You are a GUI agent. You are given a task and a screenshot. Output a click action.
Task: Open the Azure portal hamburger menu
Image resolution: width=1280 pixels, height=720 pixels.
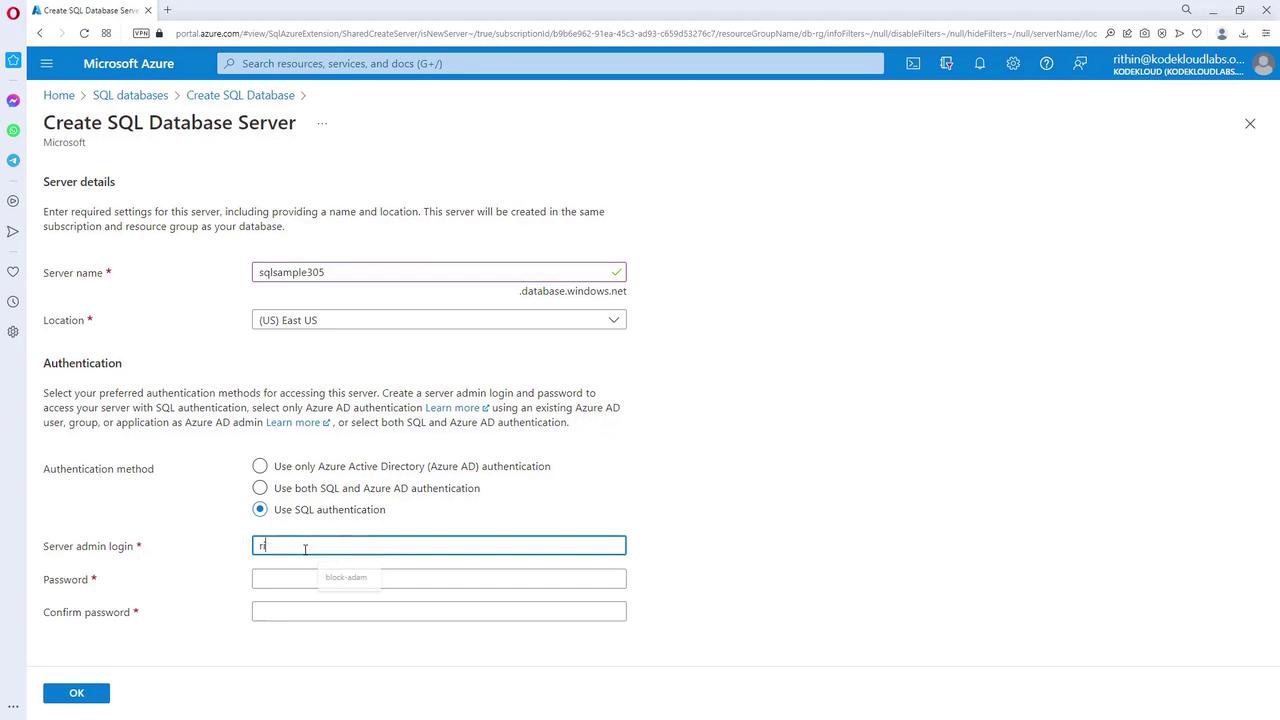point(46,63)
